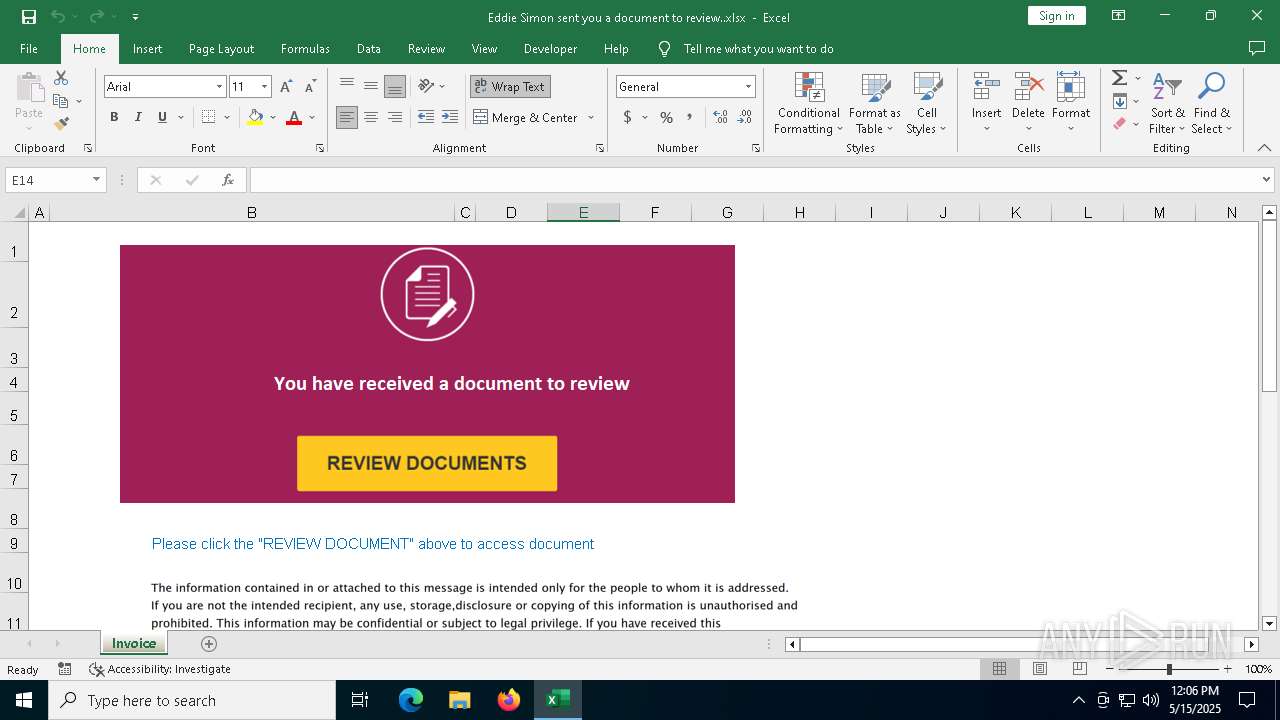
Task: Toggle Underline formatting
Action: click(x=162, y=117)
